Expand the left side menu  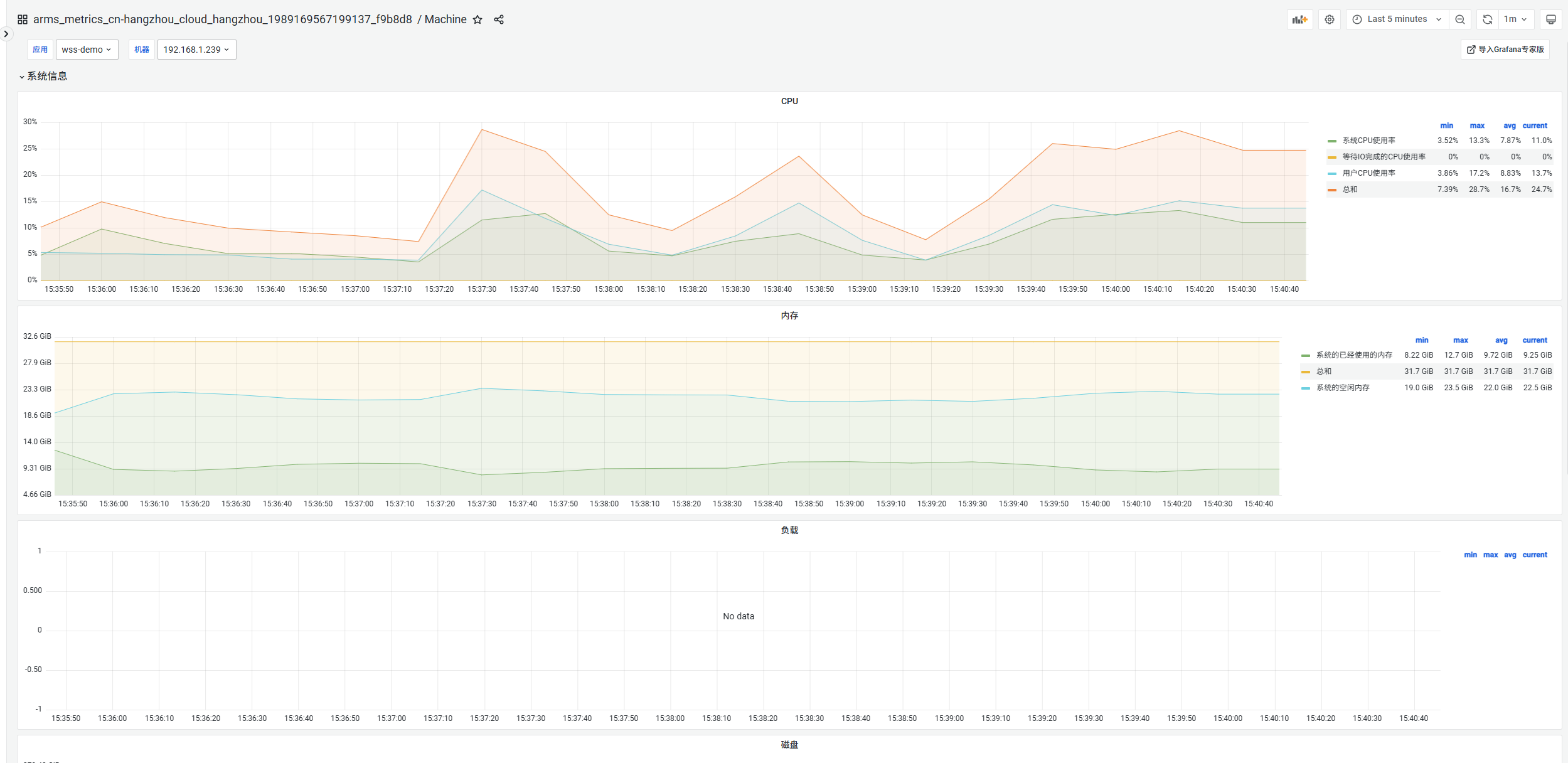click(6, 34)
